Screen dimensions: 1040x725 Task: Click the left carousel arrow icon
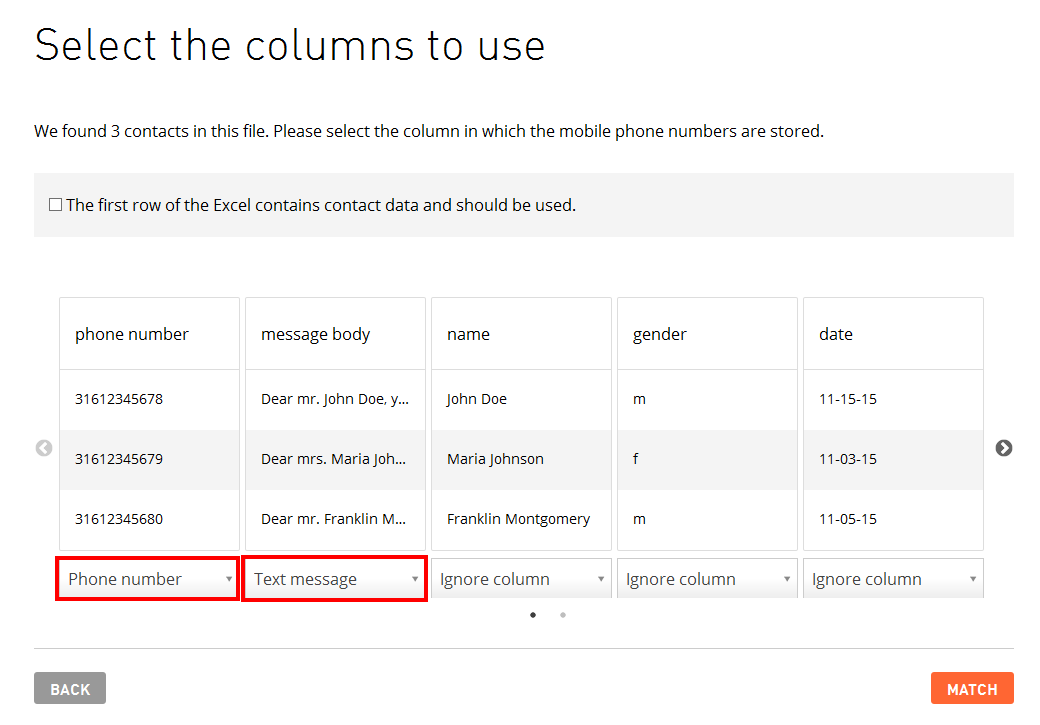pyautogui.click(x=44, y=448)
